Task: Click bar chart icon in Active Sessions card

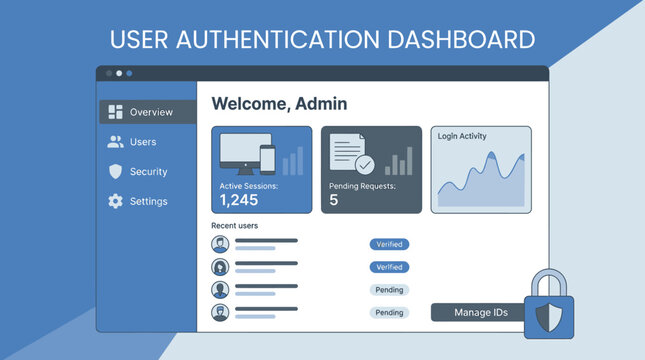Action: coord(293,161)
